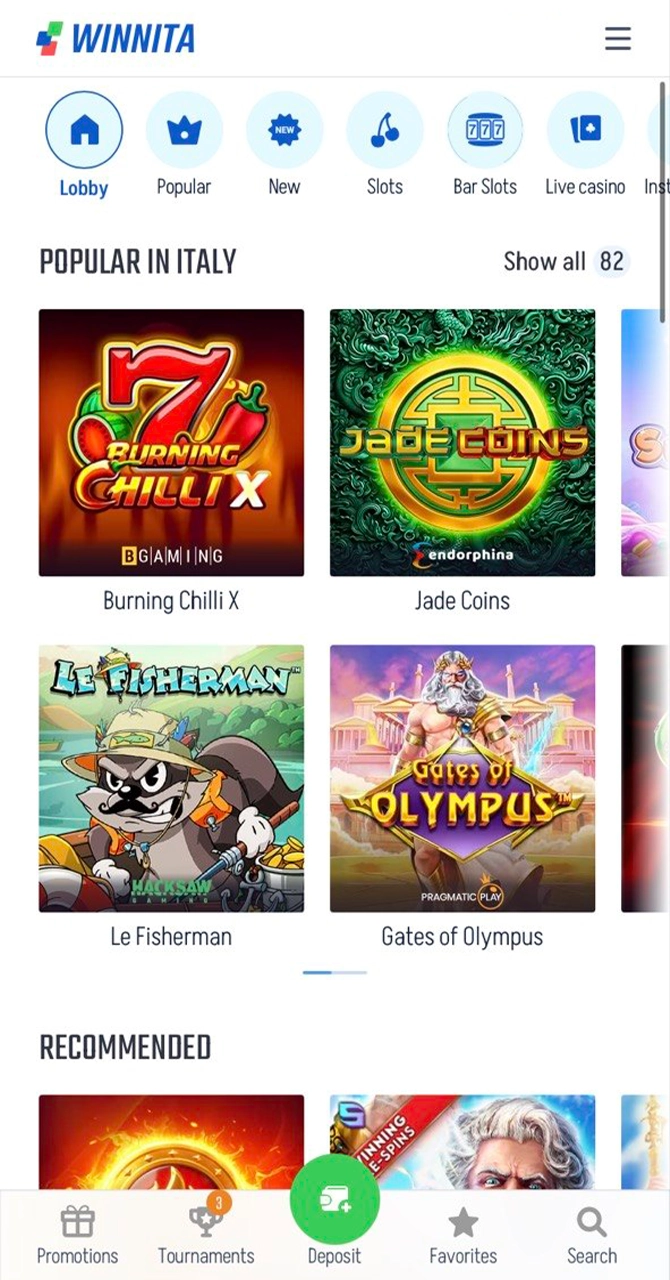This screenshot has height=1280, width=670.
Task: Open the Popular crown category
Action: click(184, 130)
